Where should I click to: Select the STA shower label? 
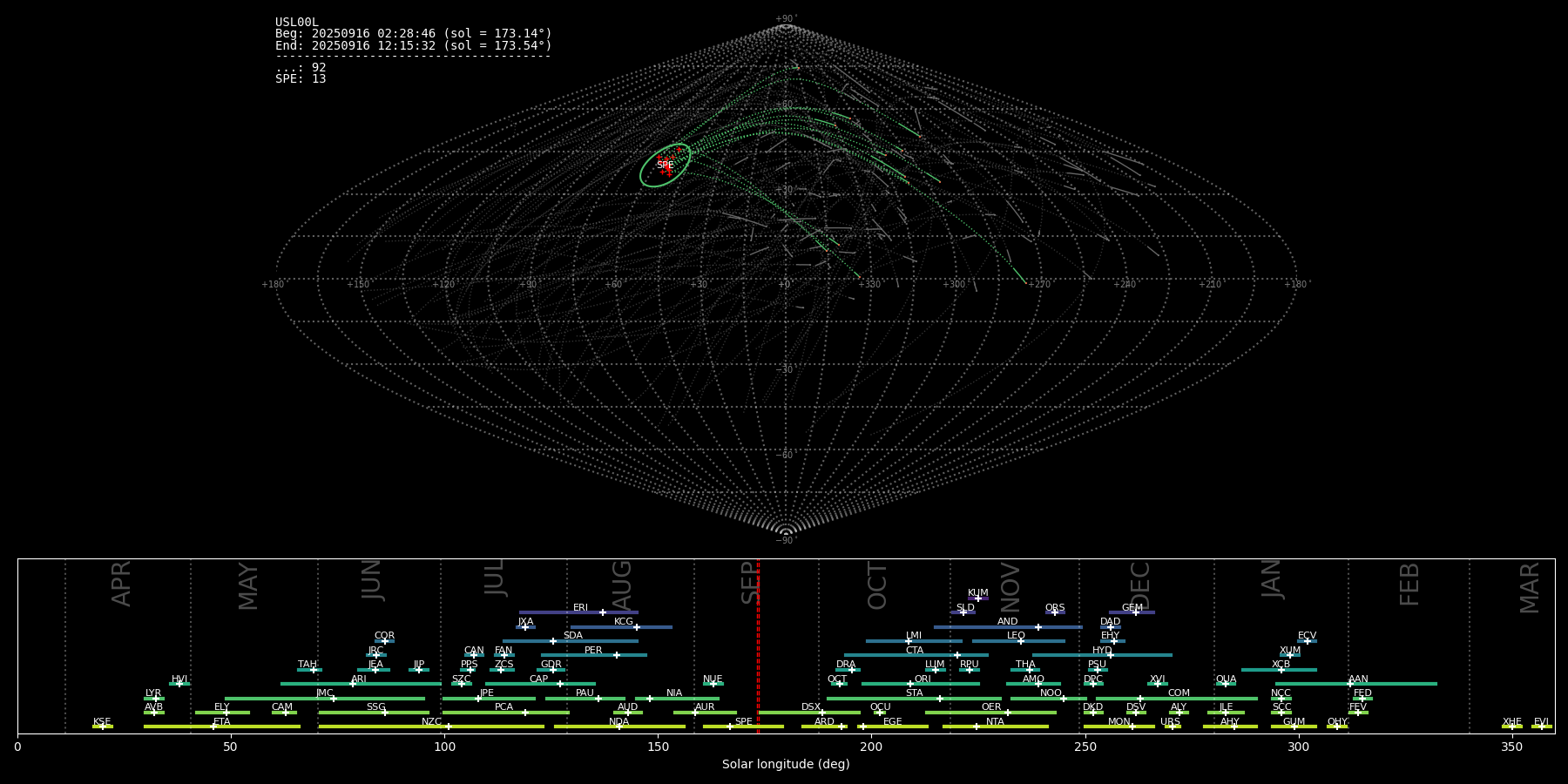tap(914, 693)
